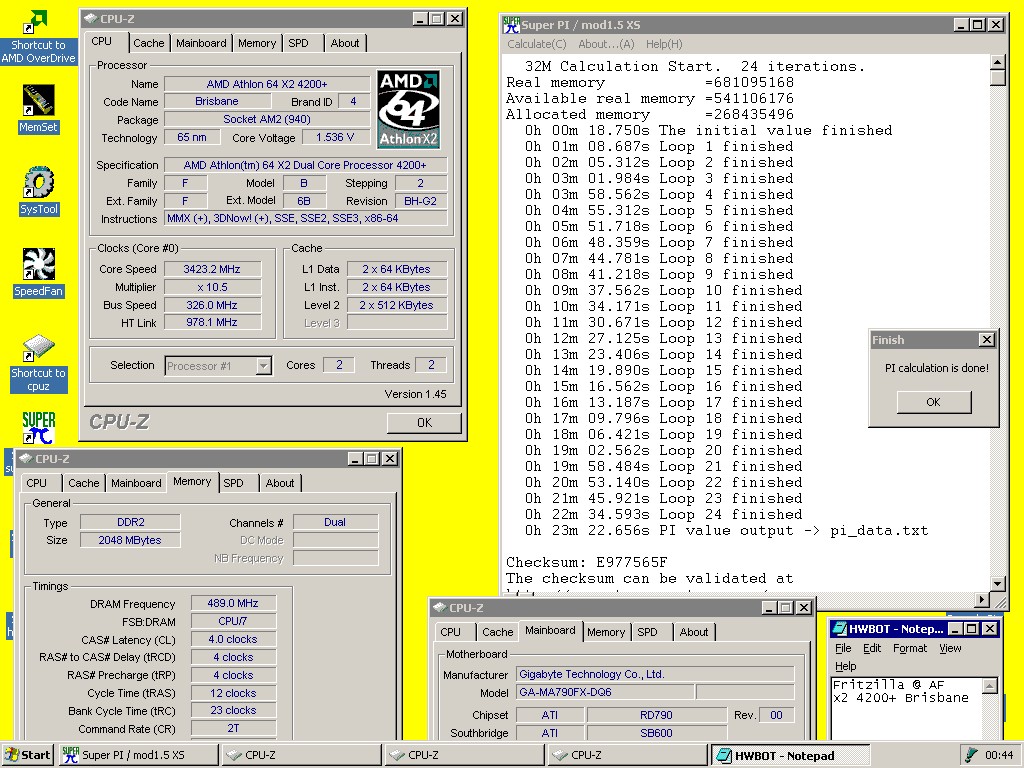
Task: Select the SPD tab in the Memory CPU-Z window
Action: 233,483
